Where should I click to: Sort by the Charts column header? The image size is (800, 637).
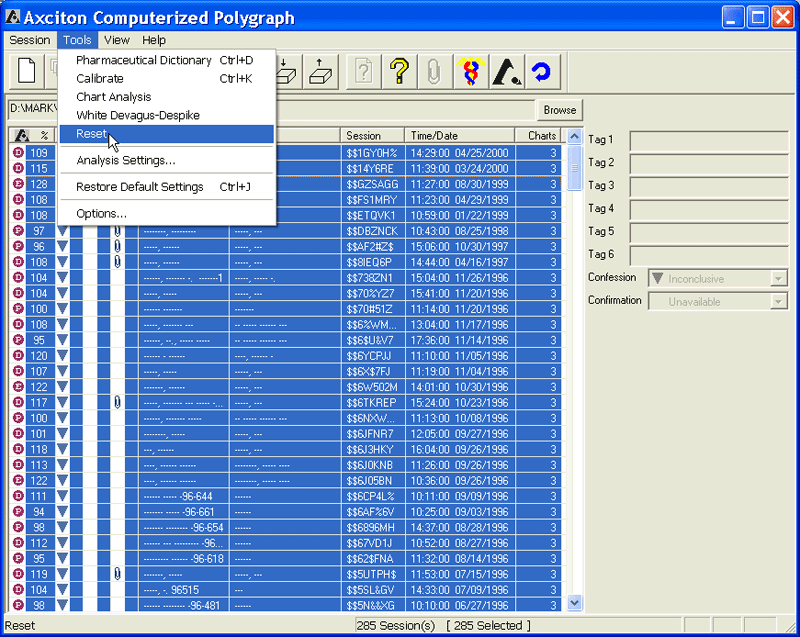coord(539,136)
